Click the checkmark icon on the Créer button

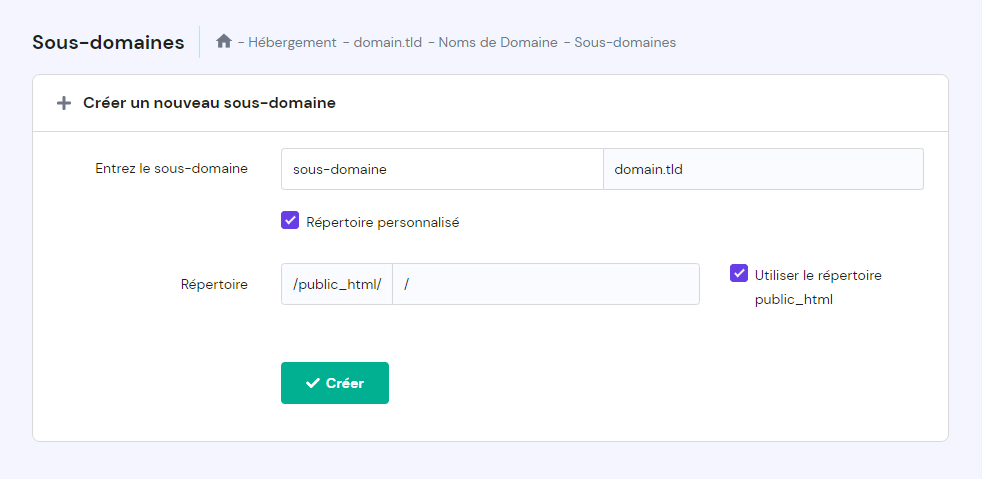313,383
